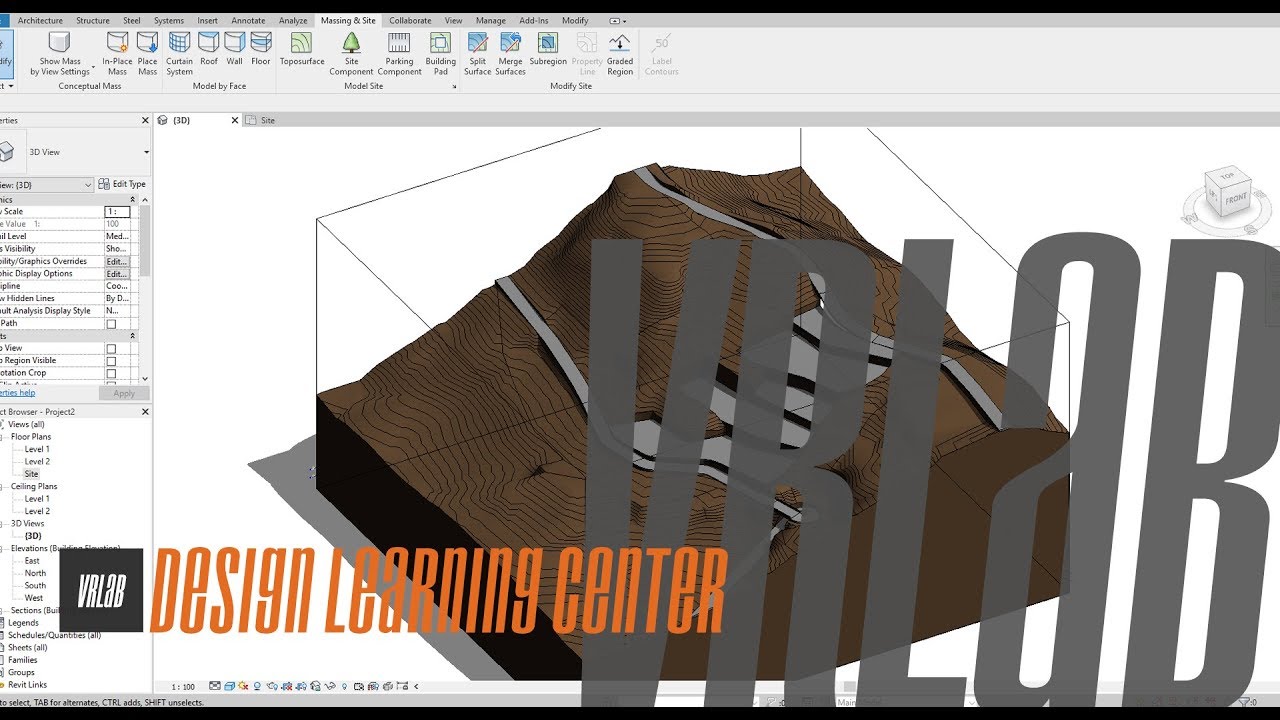The width and height of the screenshot is (1280, 720).
Task: Open view scale 1 : 100 selector
Action: 183,687
